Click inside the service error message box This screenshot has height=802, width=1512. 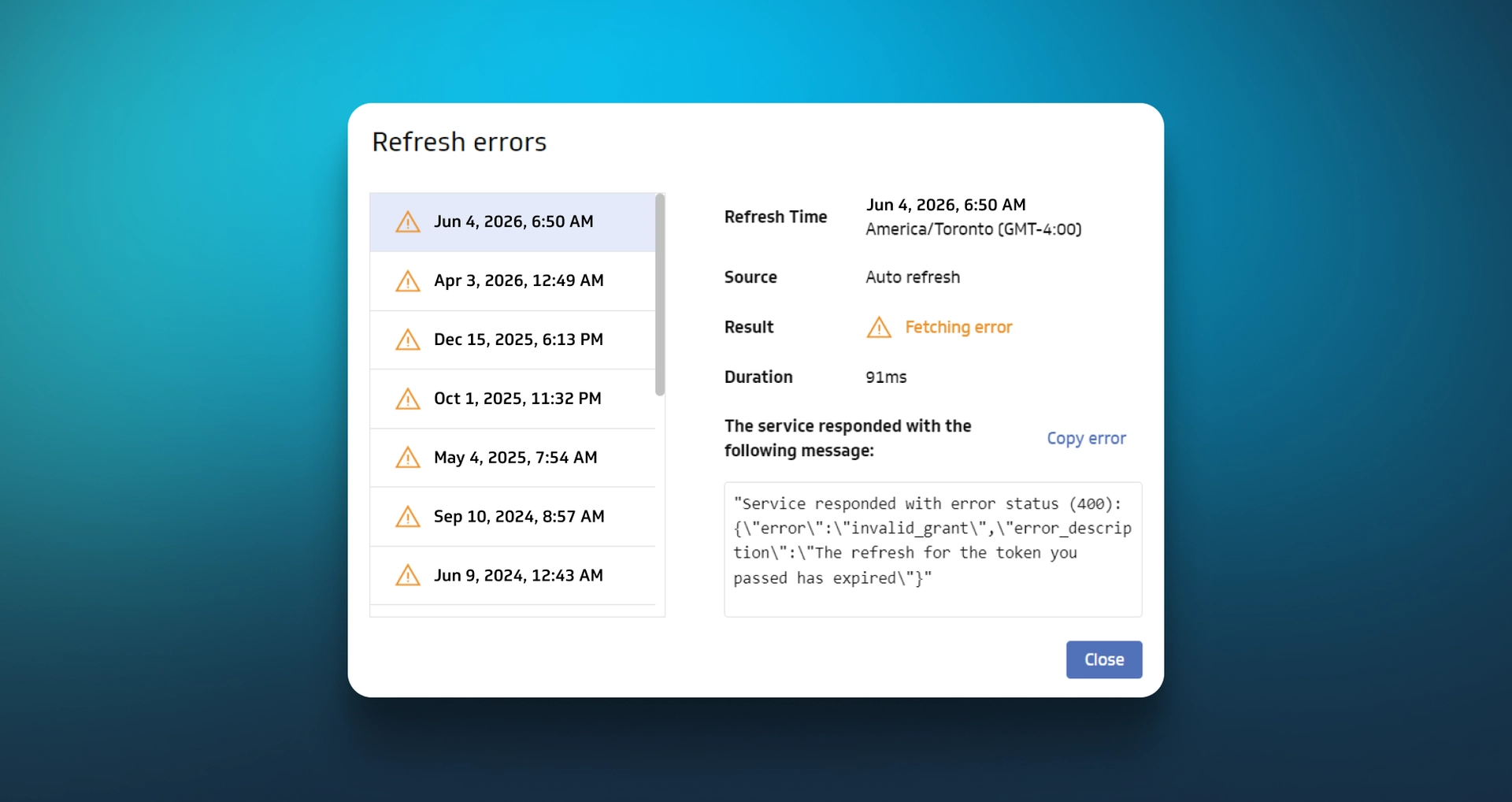tap(933, 549)
